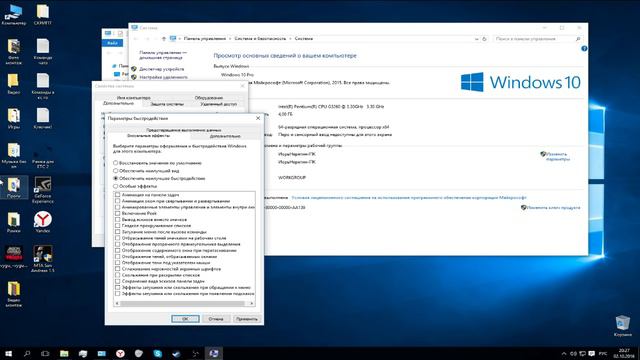Click Отмена in performance options dialog

[x=216, y=319]
